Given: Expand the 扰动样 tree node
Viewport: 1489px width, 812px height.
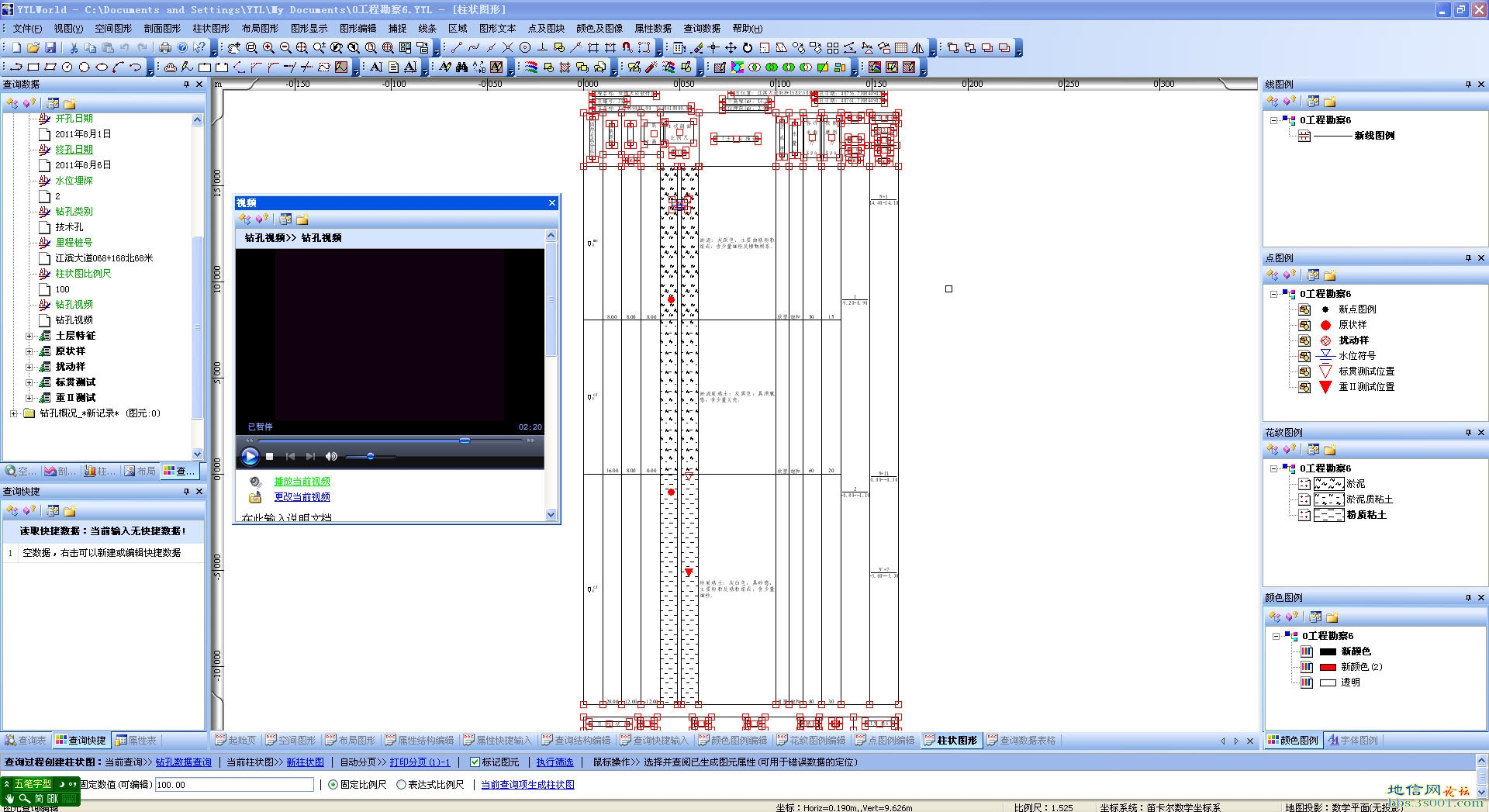Looking at the screenshot, I should coord(29,367).
